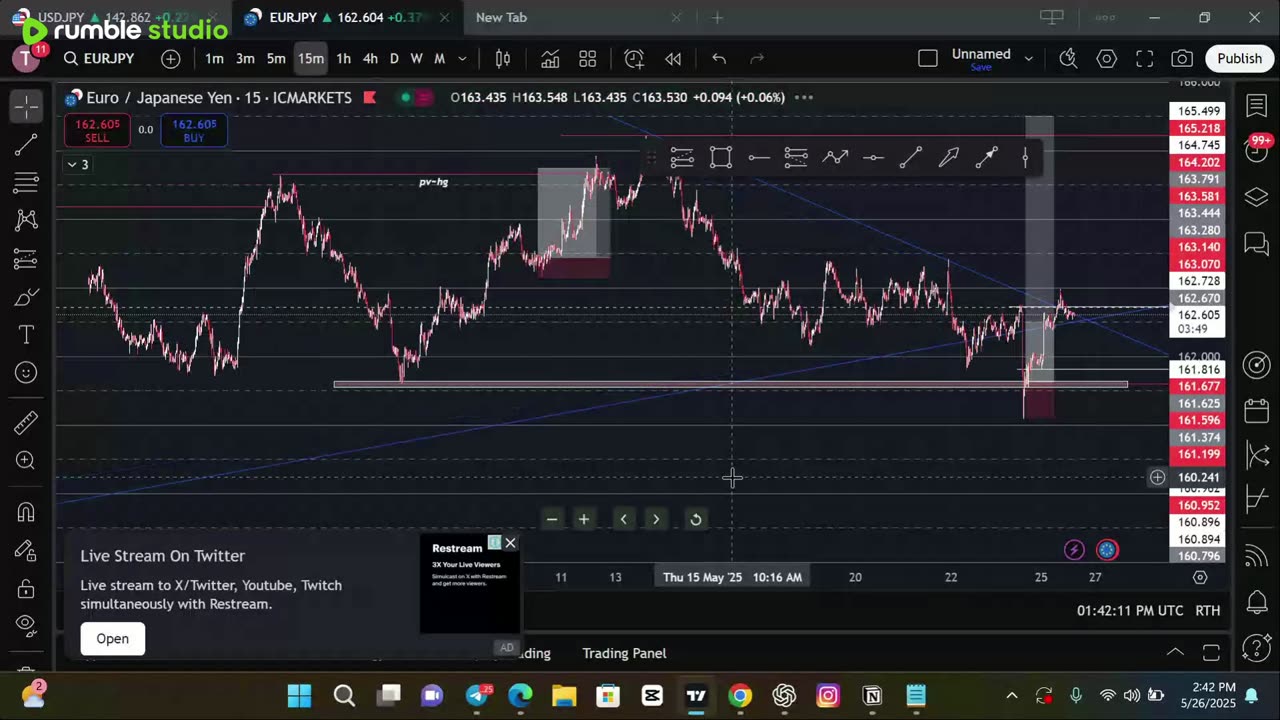This screenshot has width=1280, height=720.
Task: Click Open on Live Stream popup
Action: pos(113,639)
